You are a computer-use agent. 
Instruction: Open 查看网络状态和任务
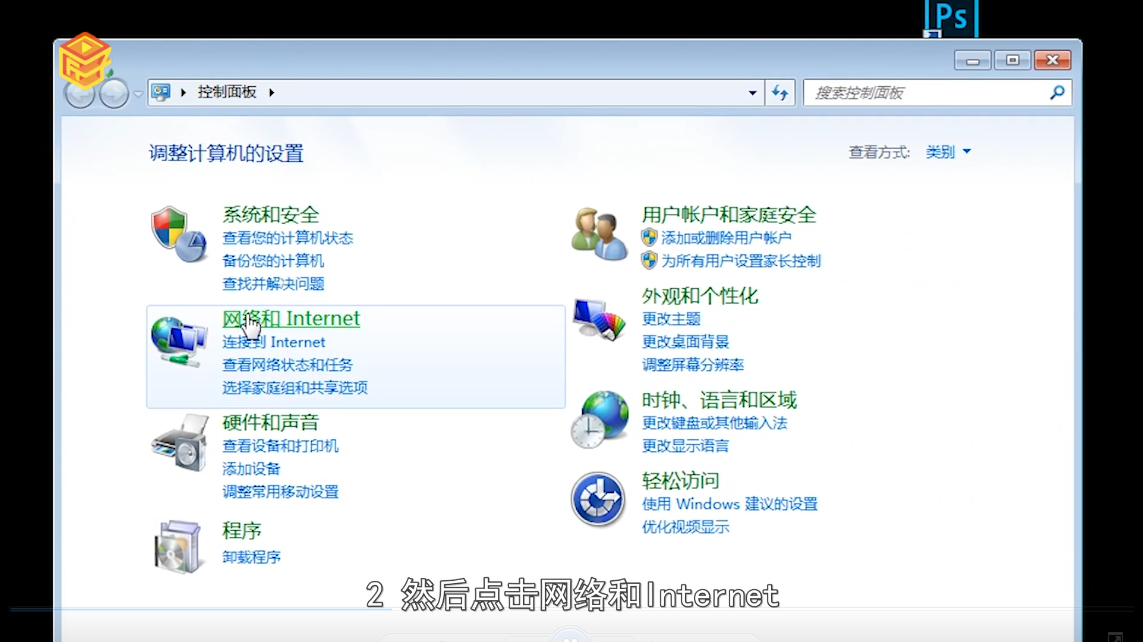289,364
